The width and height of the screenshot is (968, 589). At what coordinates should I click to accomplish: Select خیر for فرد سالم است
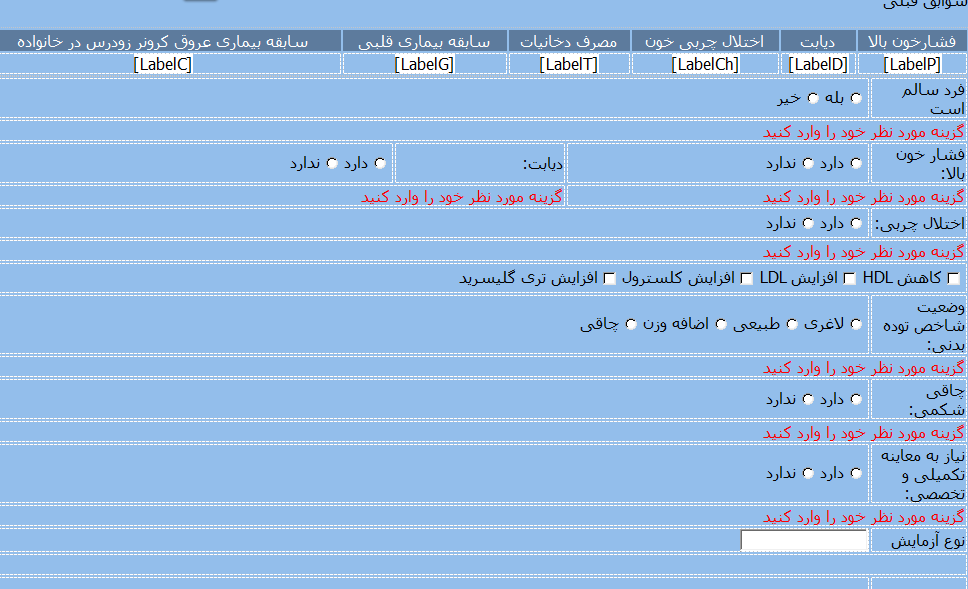(x=813, y=98)
